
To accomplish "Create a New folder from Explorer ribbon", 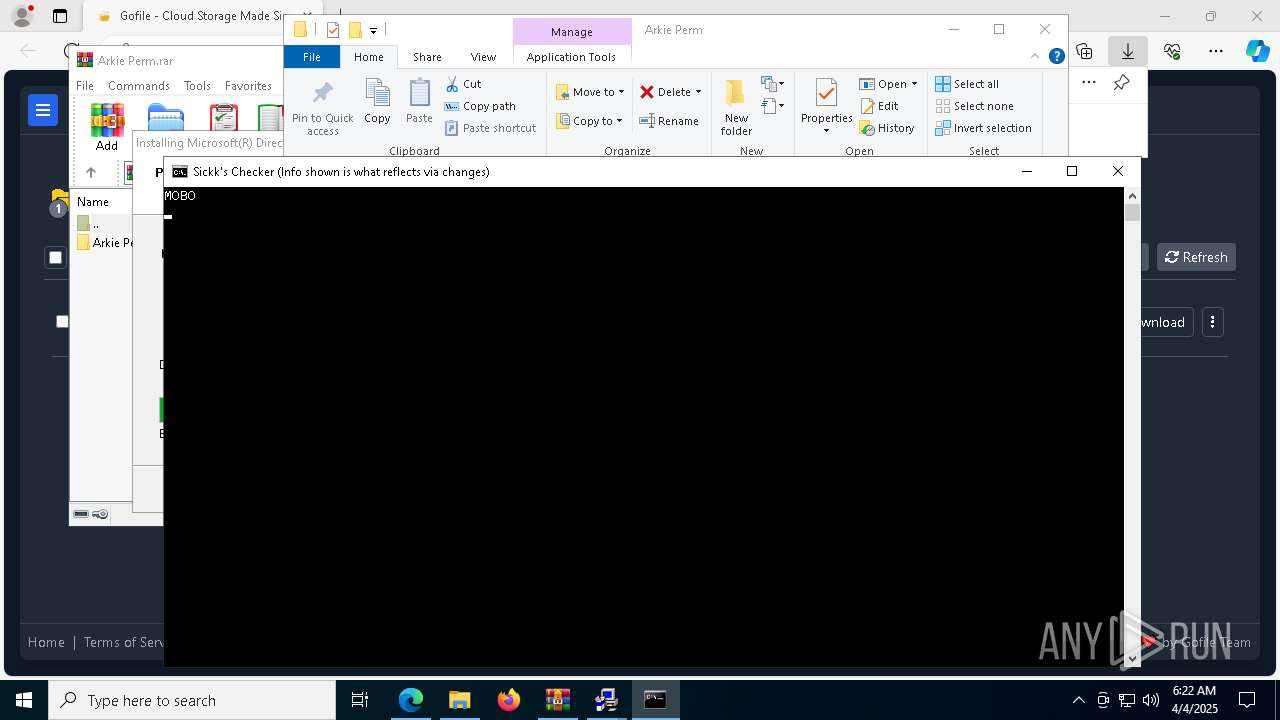I will click(x=736, y=108).
